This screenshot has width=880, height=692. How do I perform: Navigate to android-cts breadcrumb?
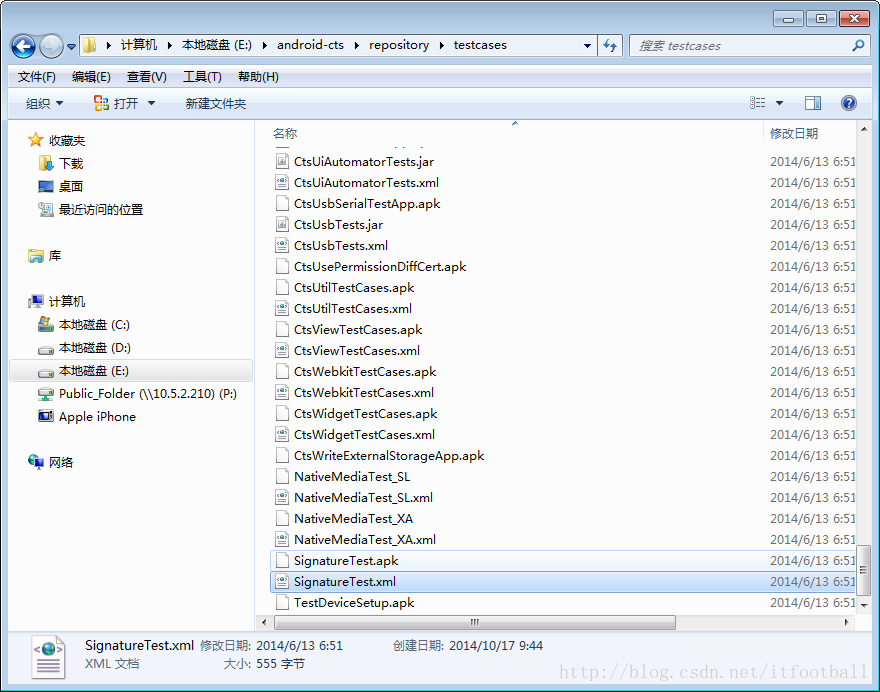point(310,45)
